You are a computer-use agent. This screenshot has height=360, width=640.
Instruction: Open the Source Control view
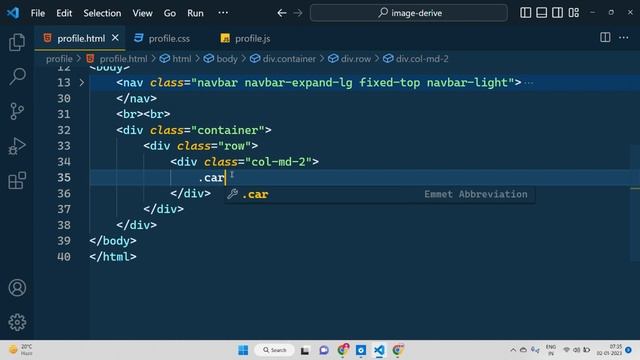[17, 111]
